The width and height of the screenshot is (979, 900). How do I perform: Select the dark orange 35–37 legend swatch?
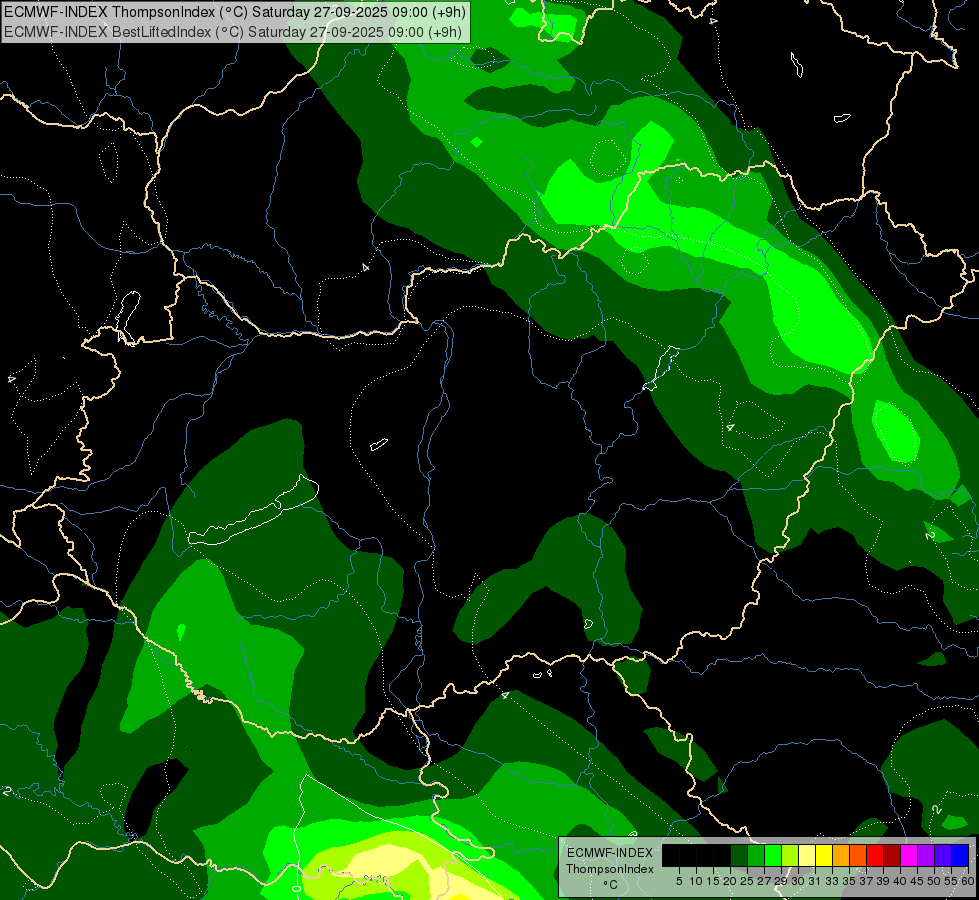(x=858, y=855)
